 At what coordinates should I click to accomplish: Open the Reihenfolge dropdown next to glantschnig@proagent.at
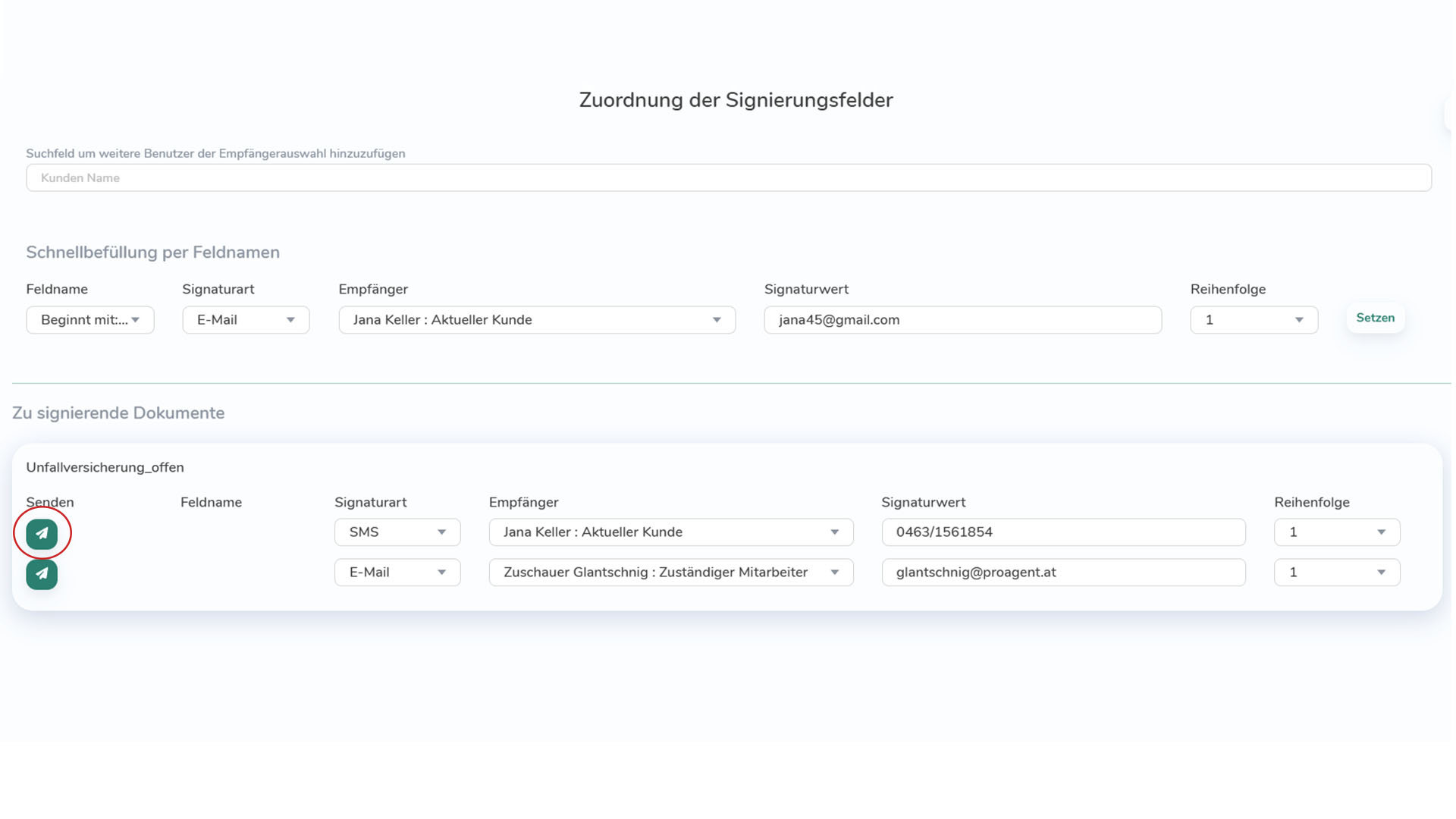point(1336,572)
